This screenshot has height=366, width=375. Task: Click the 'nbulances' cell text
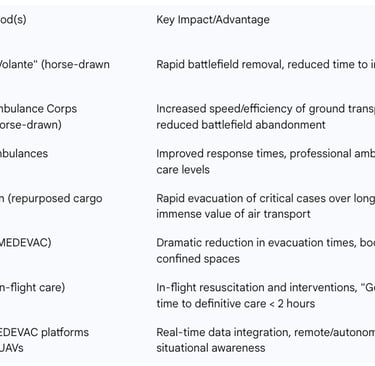click(x=24, y=153)
